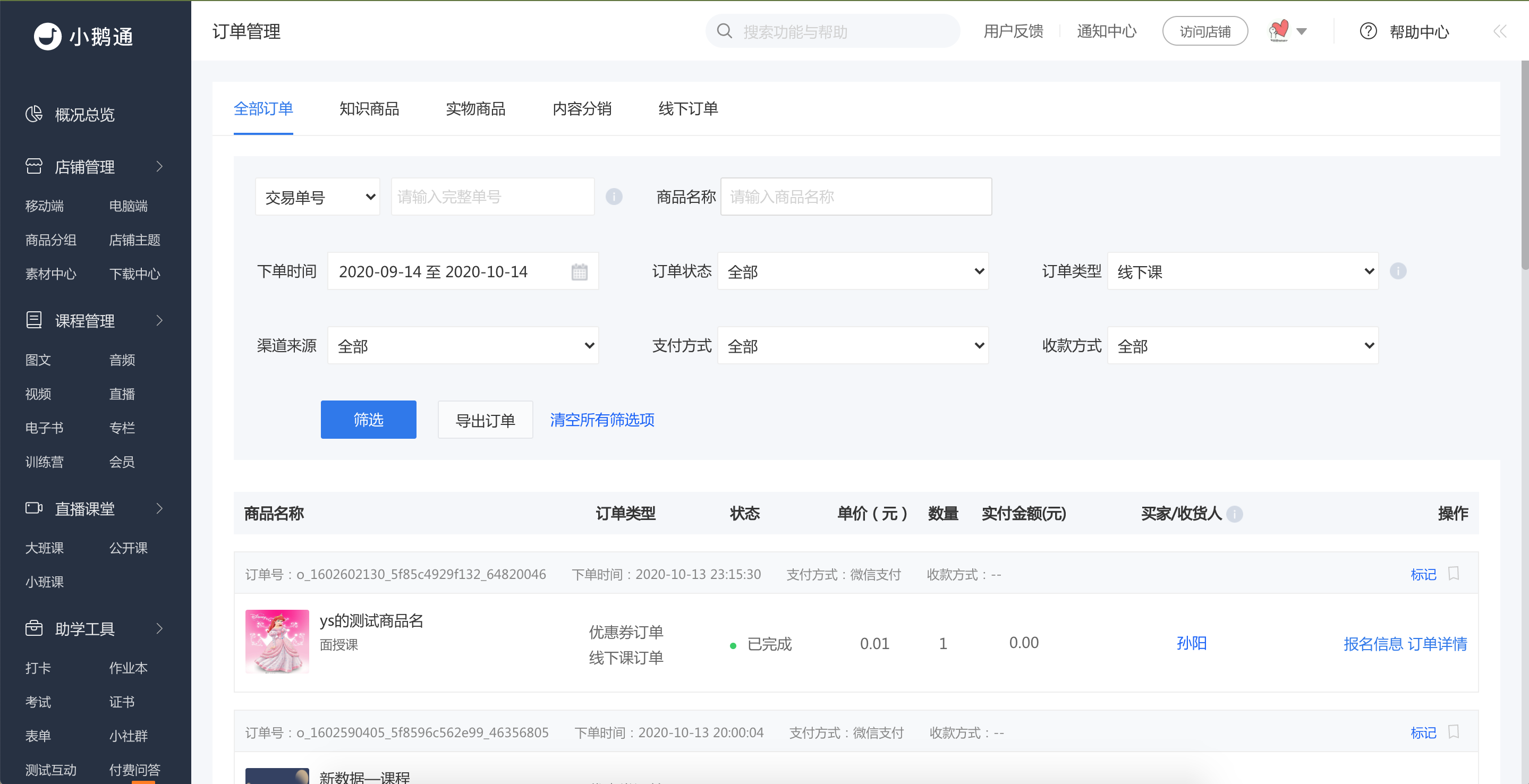Open the 订单状态 dropdown
The height and width of the screenshot is (784, 1529).
click(x=853, y=271)
